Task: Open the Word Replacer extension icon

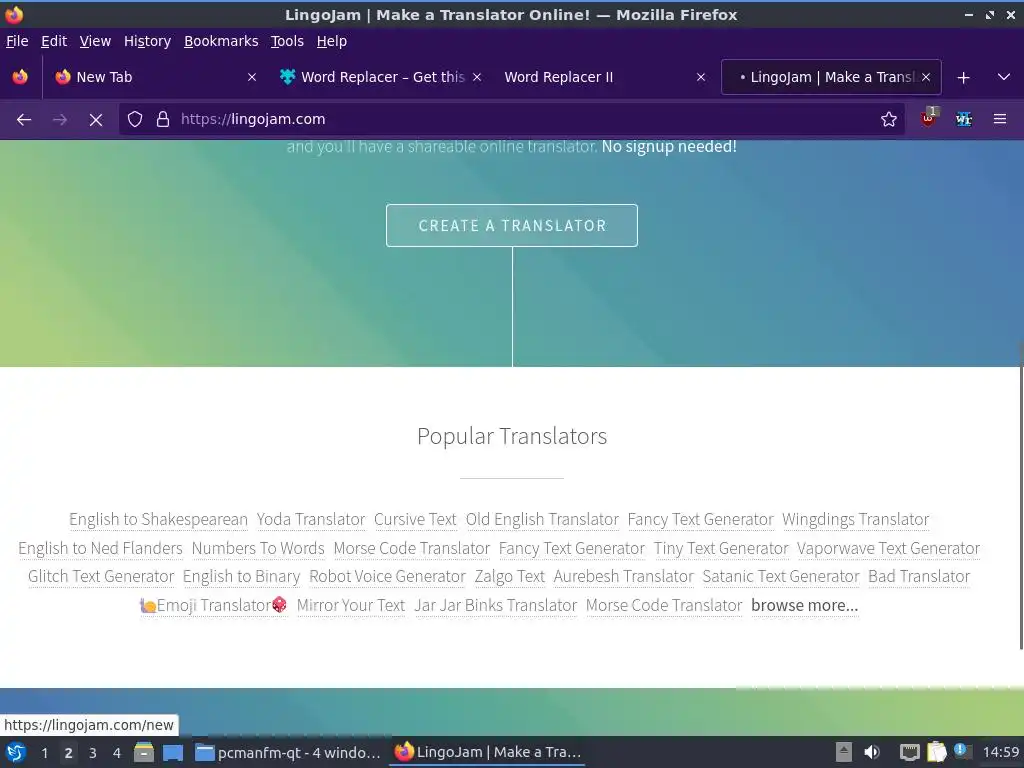Action: coord(964,120)
